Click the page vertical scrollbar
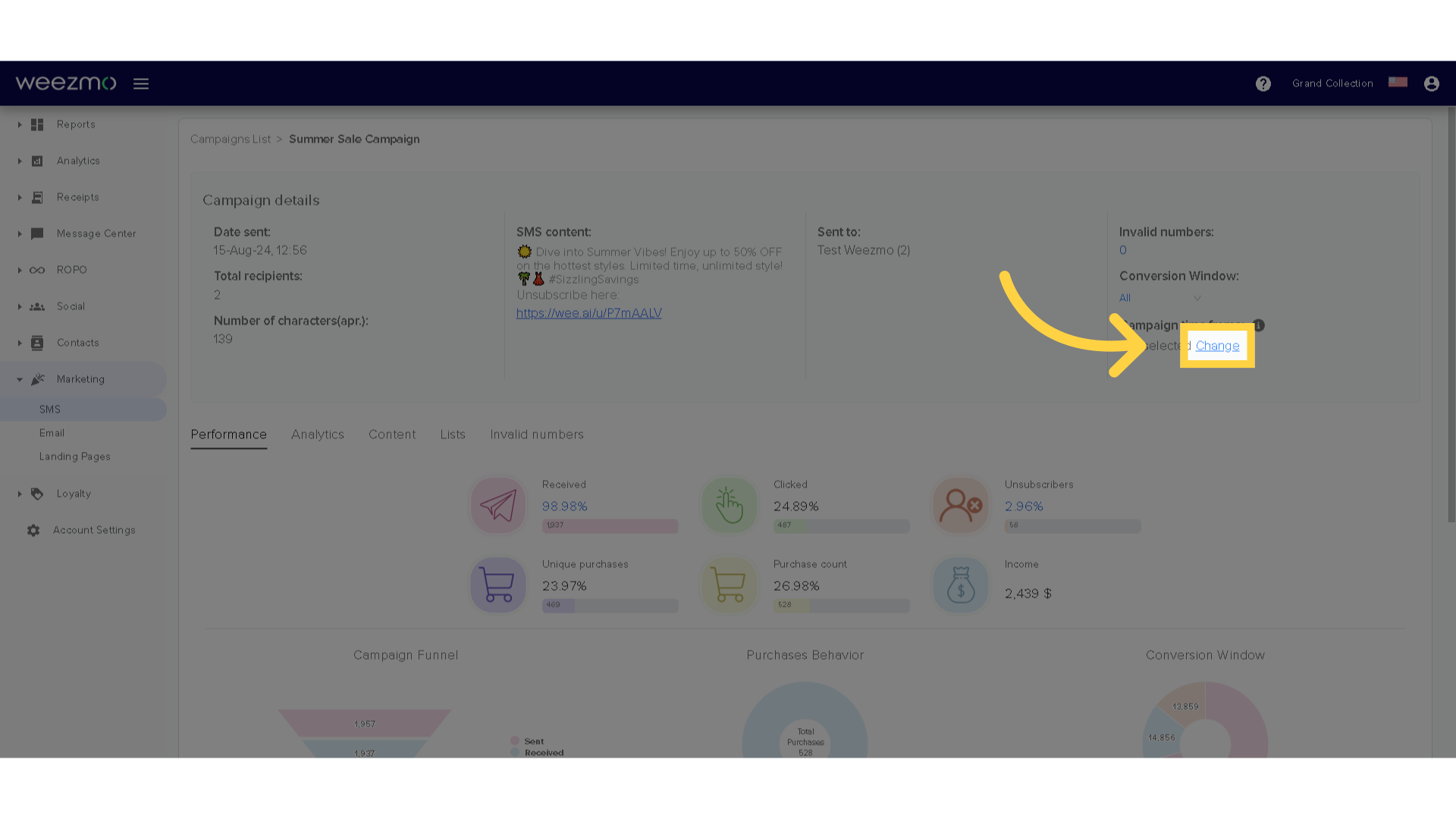The image size is (1456, 819). pyautogui.click(x=1451, y=315)
